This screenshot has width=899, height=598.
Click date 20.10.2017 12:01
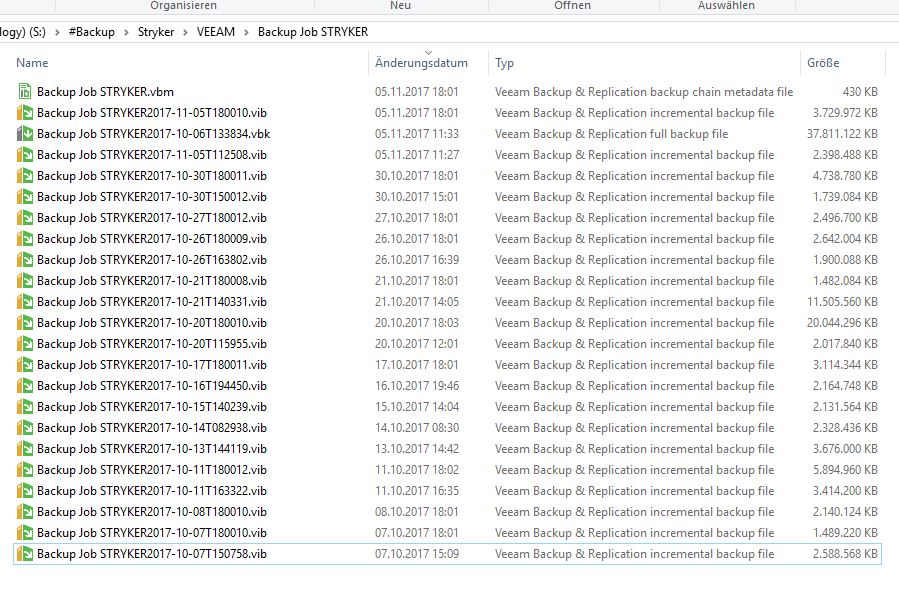click(417, 344)
